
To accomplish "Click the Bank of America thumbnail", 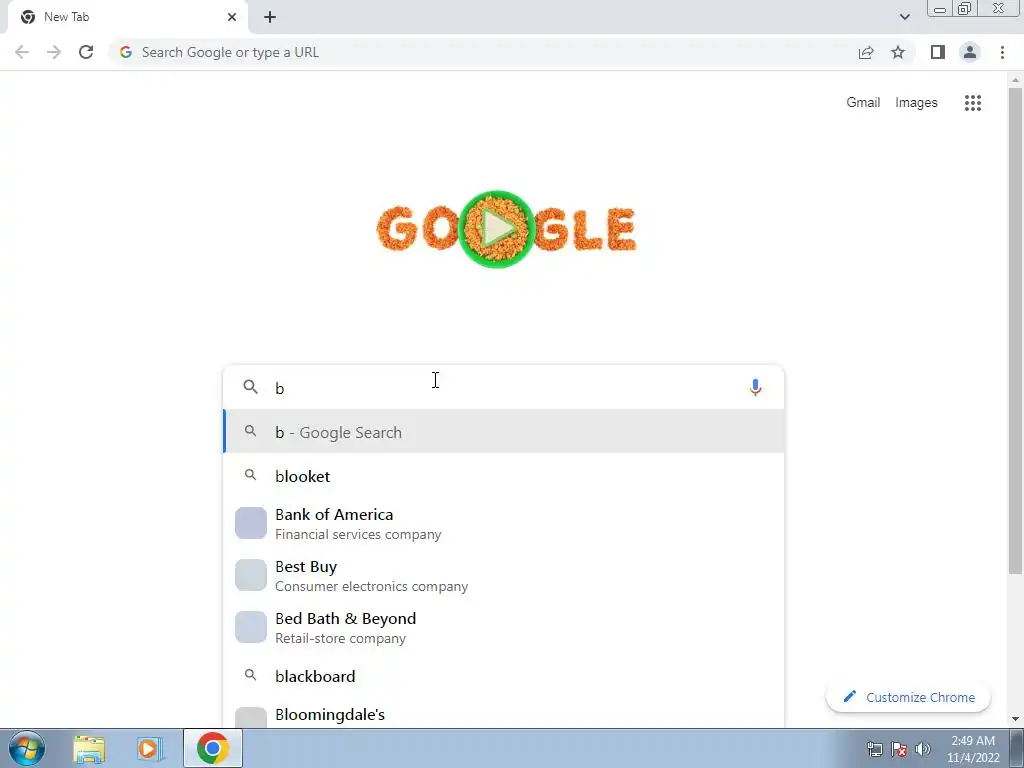I will pos(251,523).
